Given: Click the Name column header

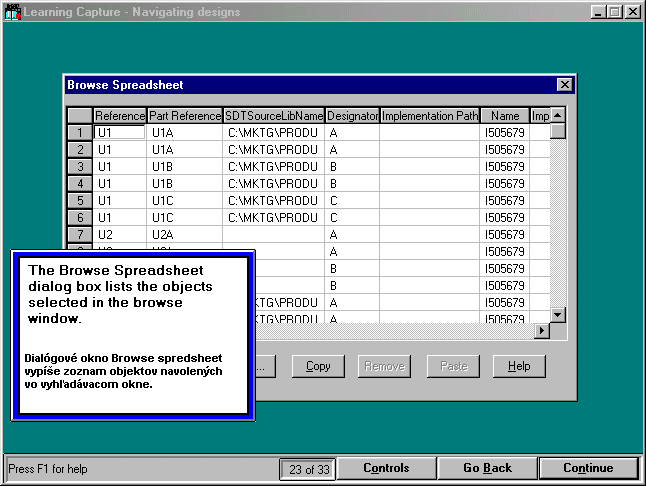Looking at the screenshot, I should point(505,116).
